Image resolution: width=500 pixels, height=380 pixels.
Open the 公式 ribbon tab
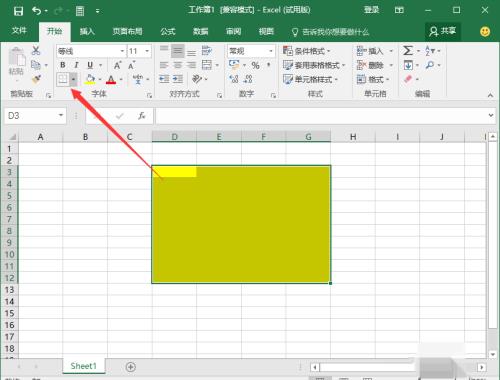168,31
